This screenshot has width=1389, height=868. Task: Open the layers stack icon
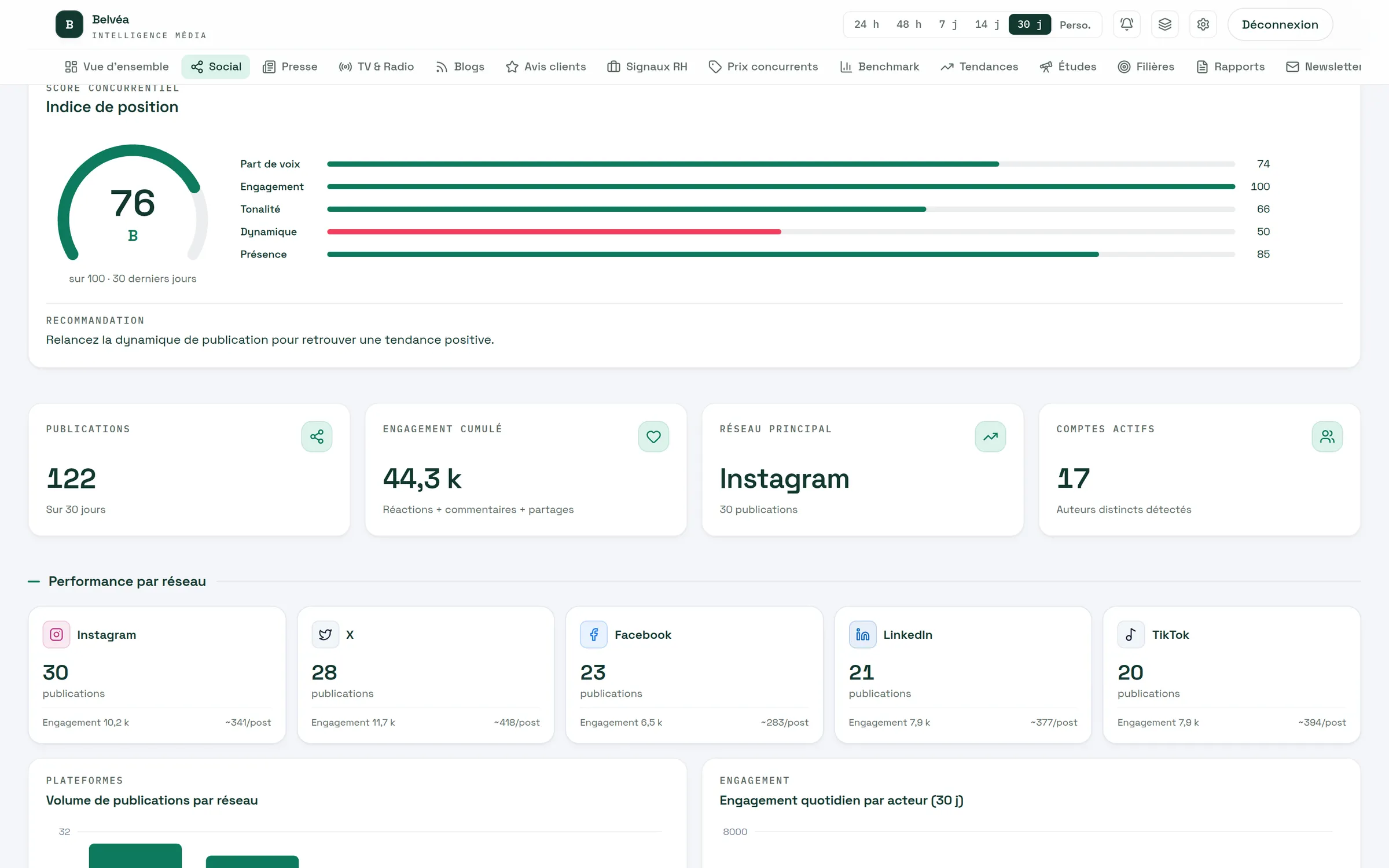[x=1164, y=24]
